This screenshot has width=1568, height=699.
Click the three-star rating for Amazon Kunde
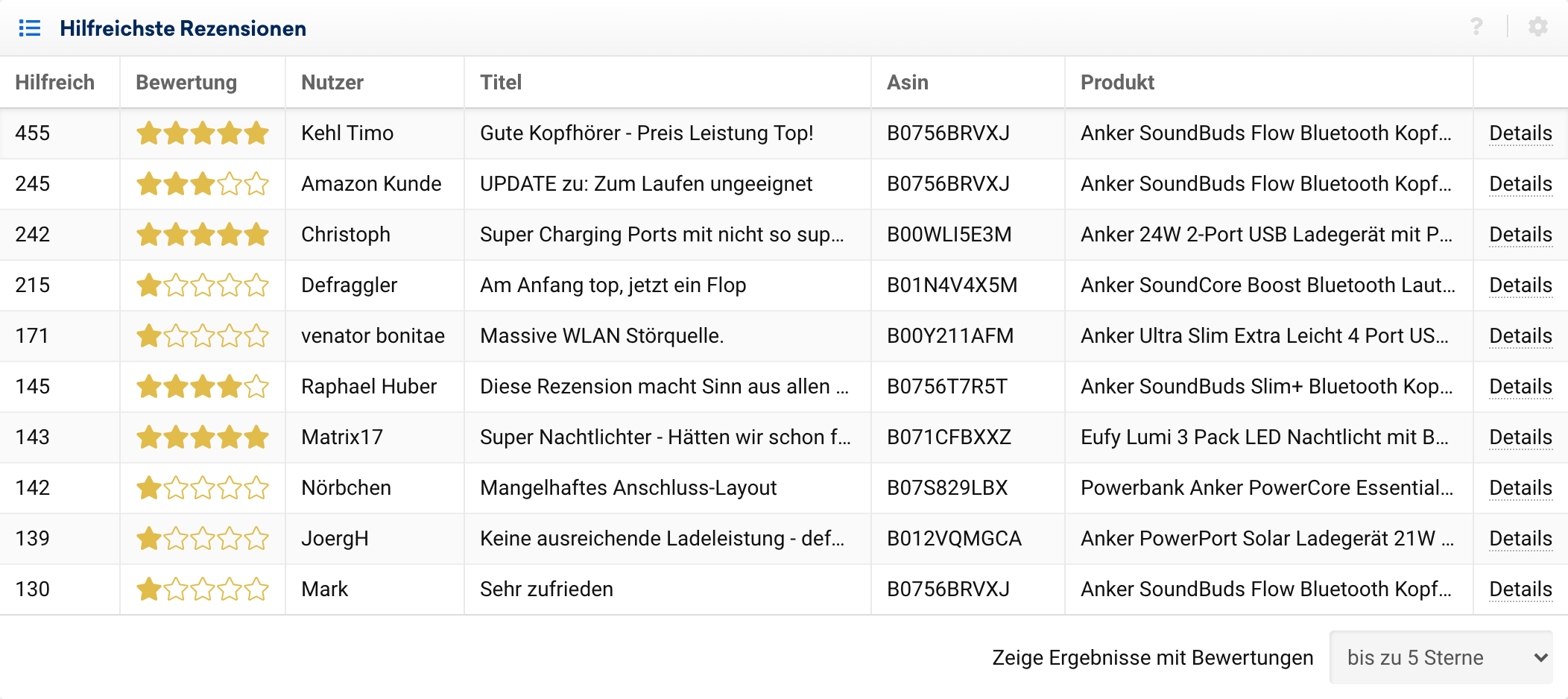pyautogui.click(x=202, y=184)
